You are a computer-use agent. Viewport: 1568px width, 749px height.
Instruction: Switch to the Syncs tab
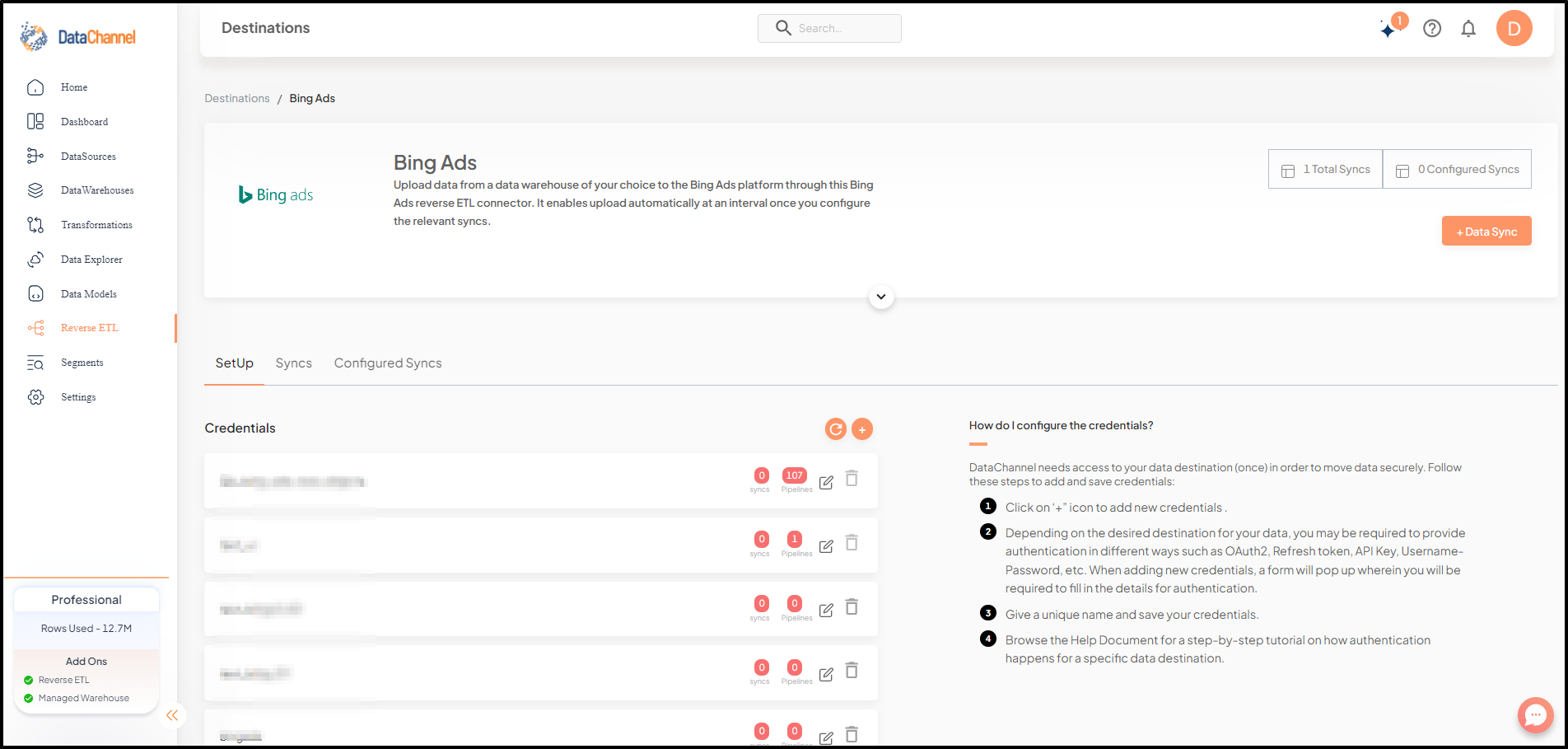point(294,363)
